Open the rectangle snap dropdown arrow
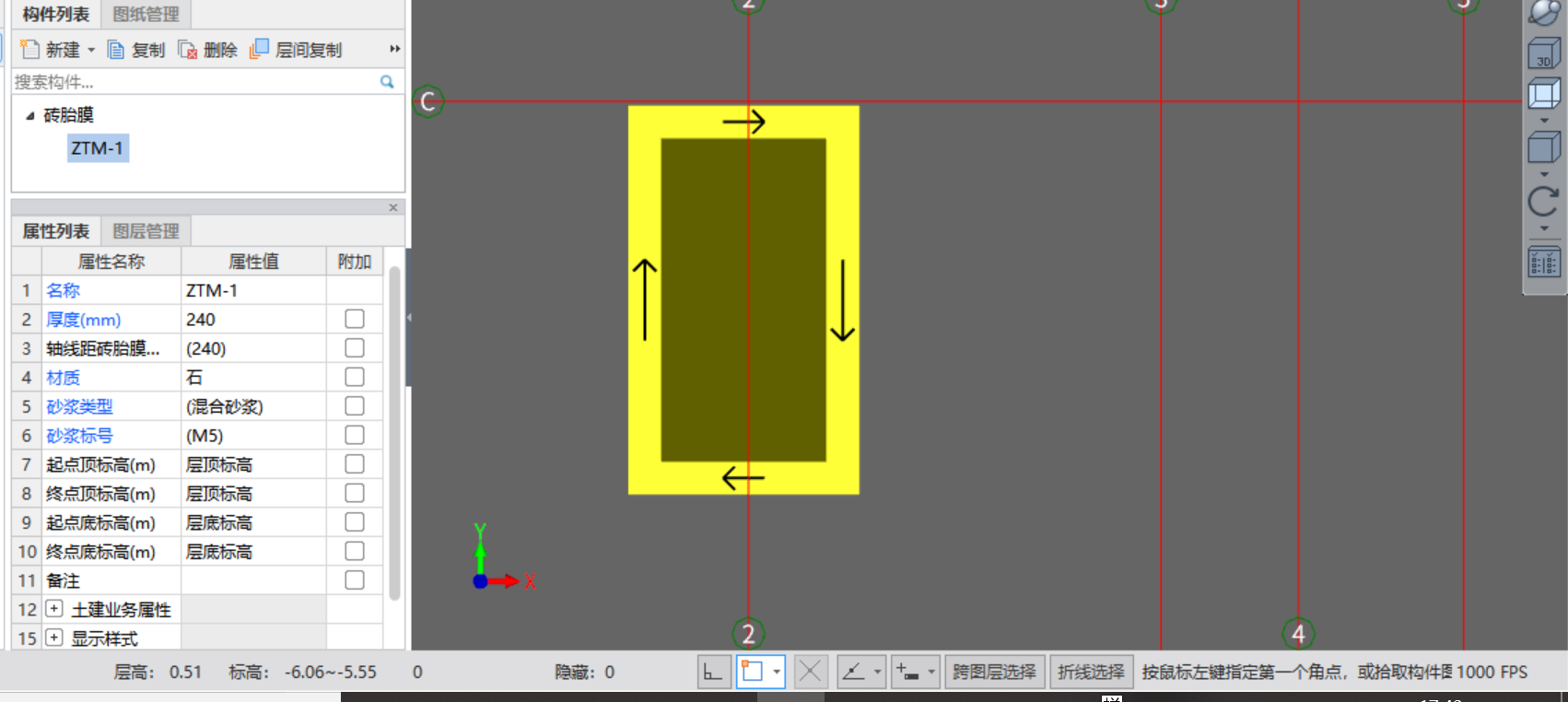Screen dimensions: 1568x702 (777, 672)
